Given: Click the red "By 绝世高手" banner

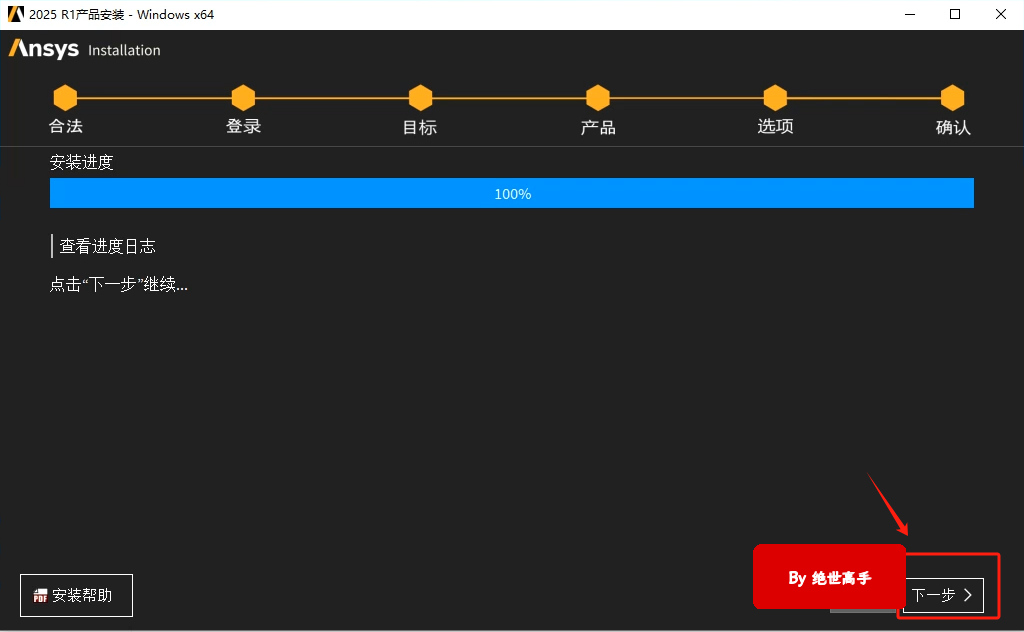Looking at the screenshot, I should click(x=829, y=577).
